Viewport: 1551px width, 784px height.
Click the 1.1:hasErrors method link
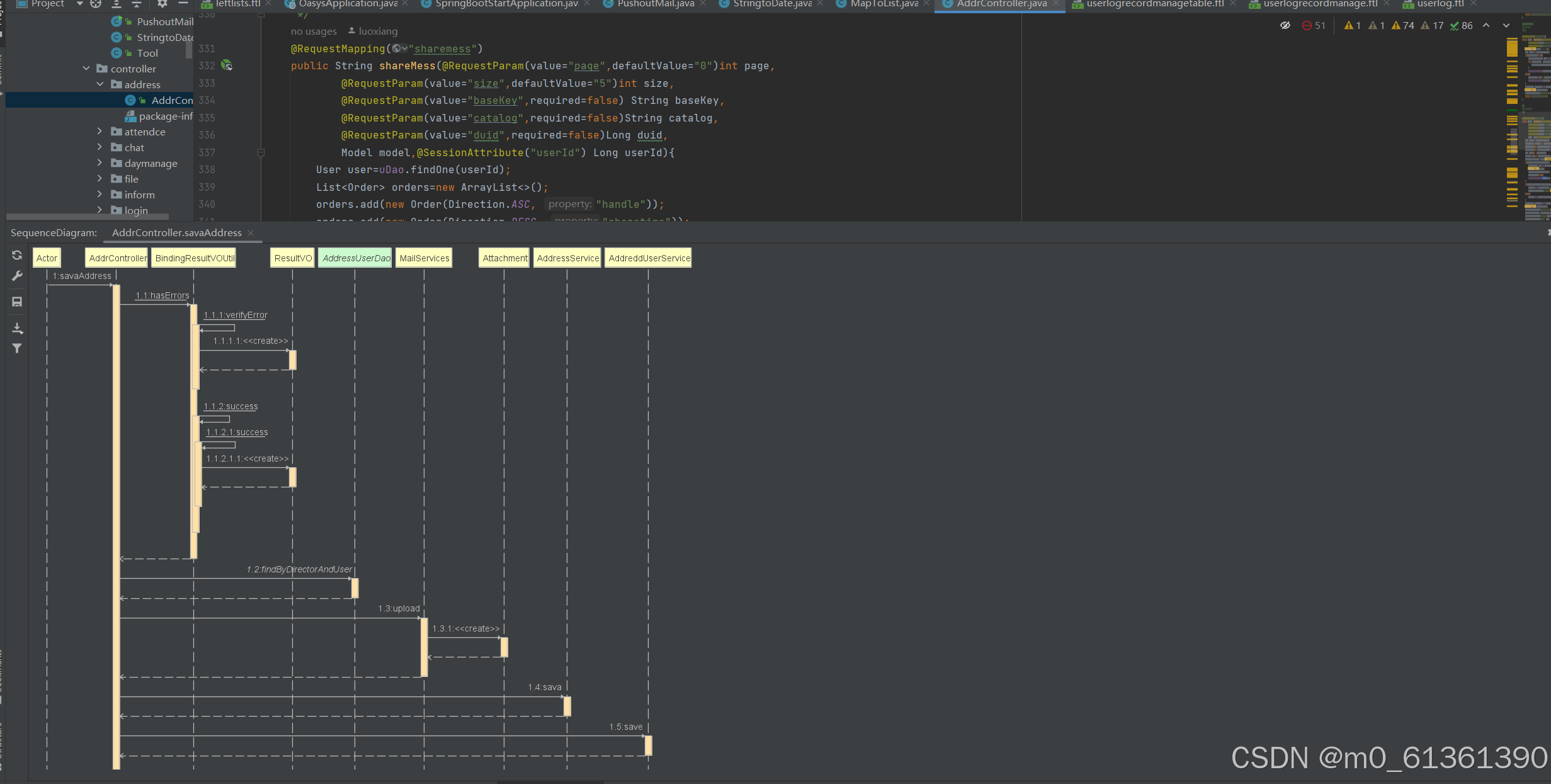click(162, 295)
